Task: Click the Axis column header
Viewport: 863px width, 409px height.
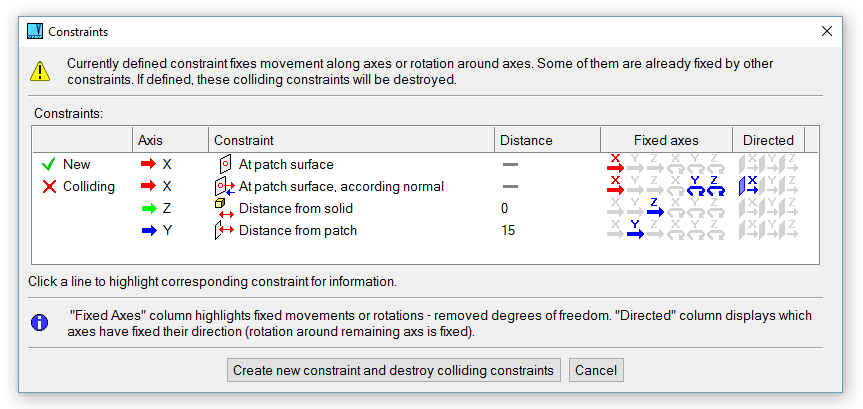Action: coord(150,140)
